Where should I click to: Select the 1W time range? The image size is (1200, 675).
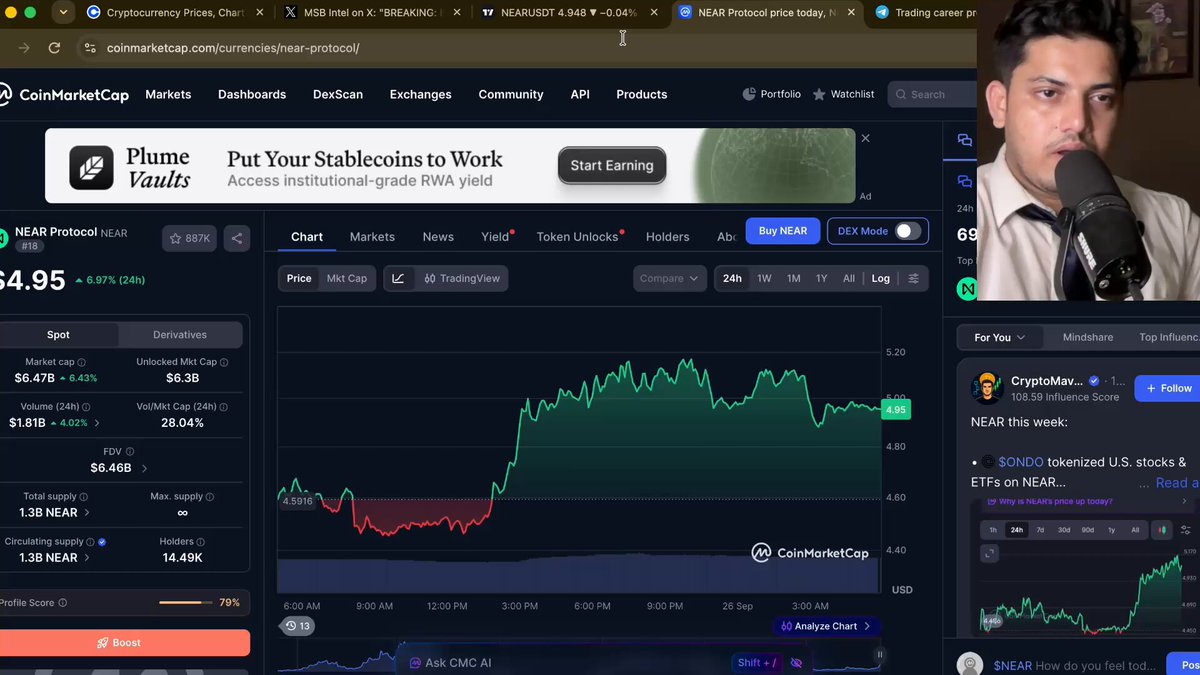click(764, 278)
